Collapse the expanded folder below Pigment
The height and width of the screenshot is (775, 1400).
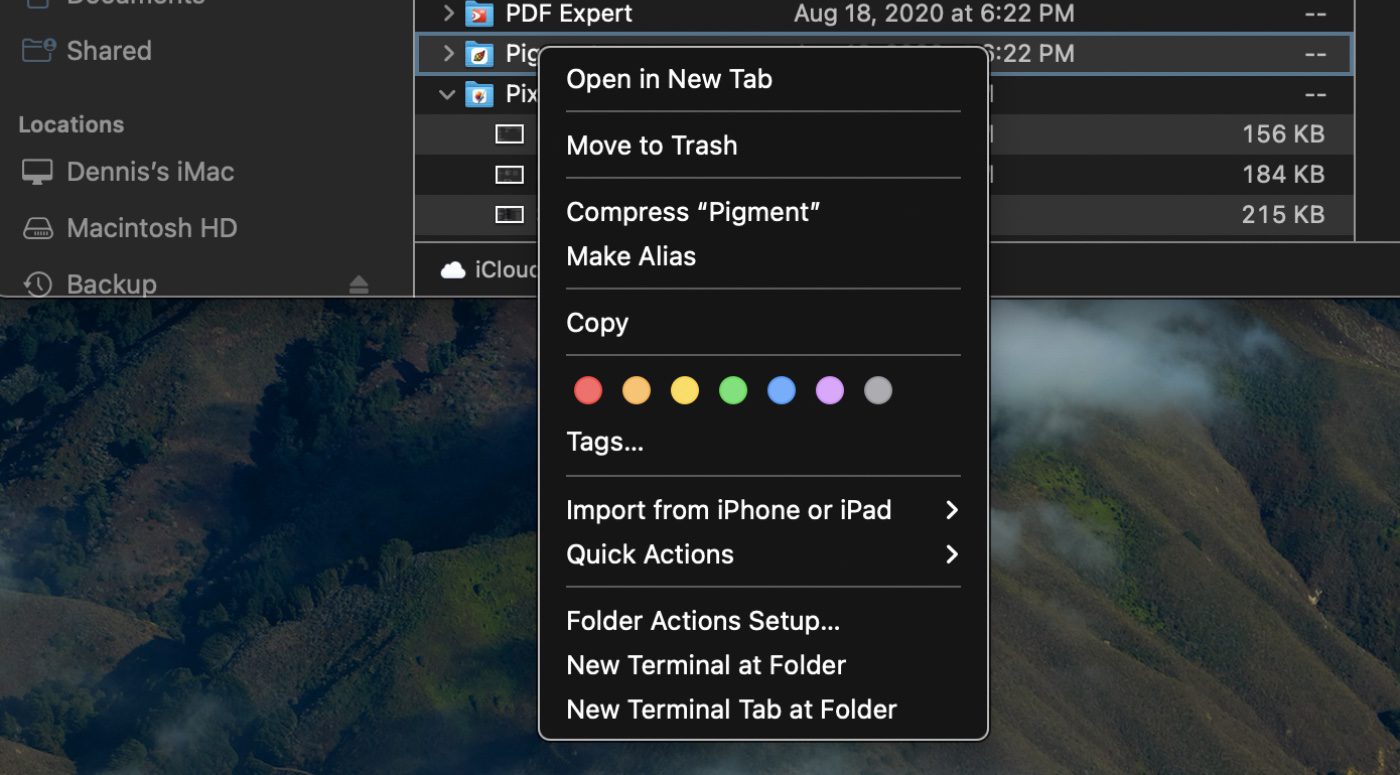point(447,95)
